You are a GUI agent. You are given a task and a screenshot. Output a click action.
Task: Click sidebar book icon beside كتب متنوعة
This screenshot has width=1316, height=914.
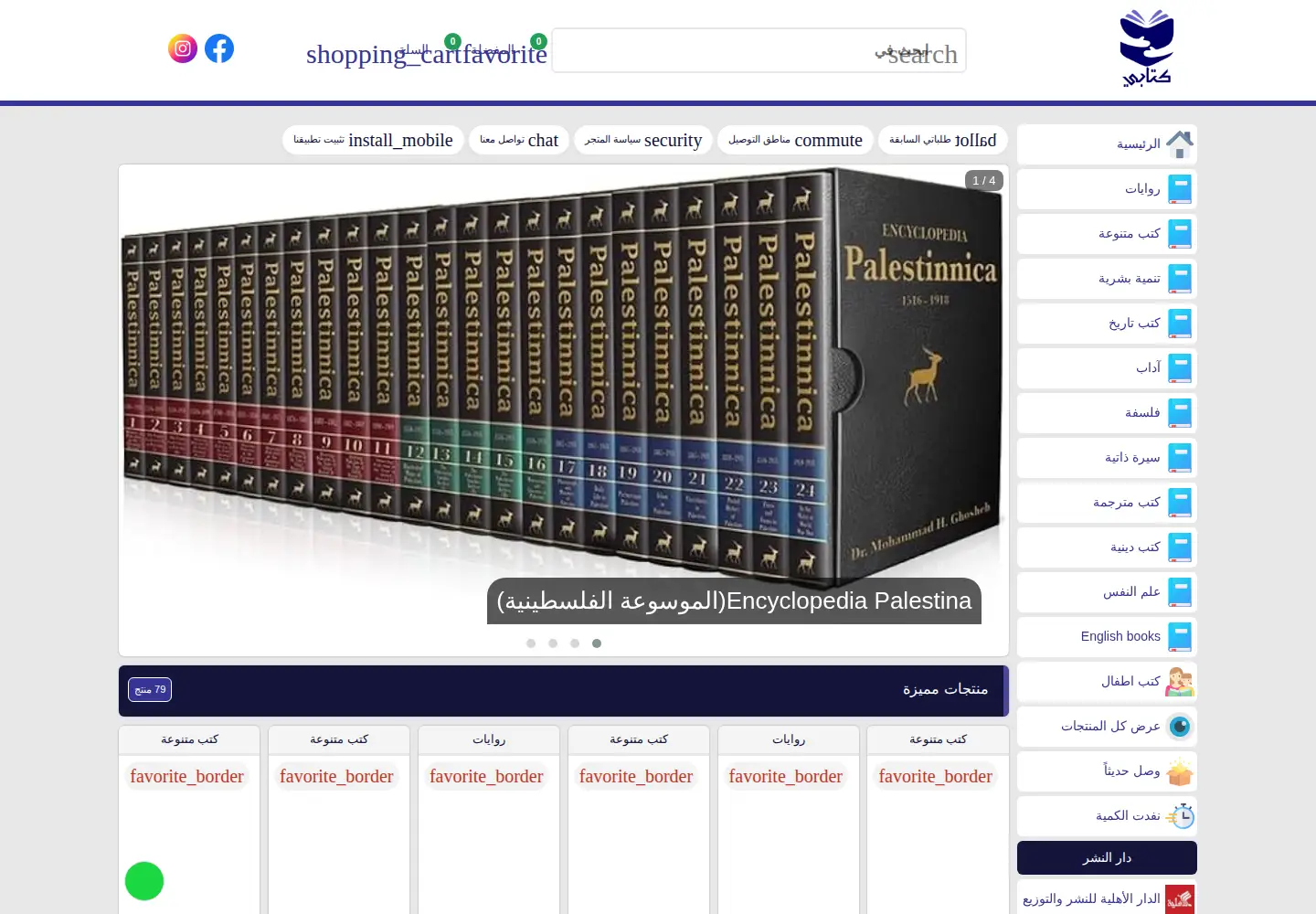[x=1180, y=234]
